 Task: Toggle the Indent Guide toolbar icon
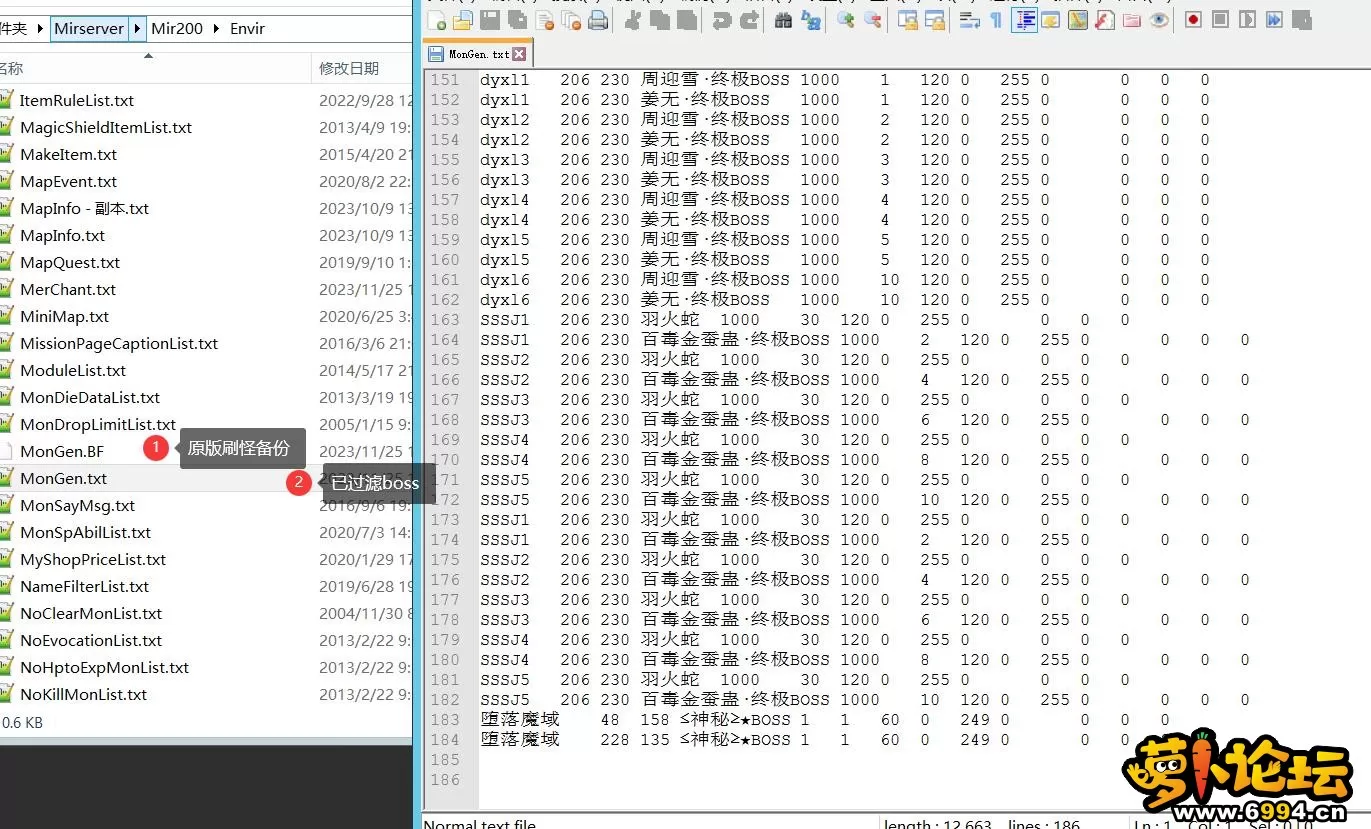tap(1024, 19)
